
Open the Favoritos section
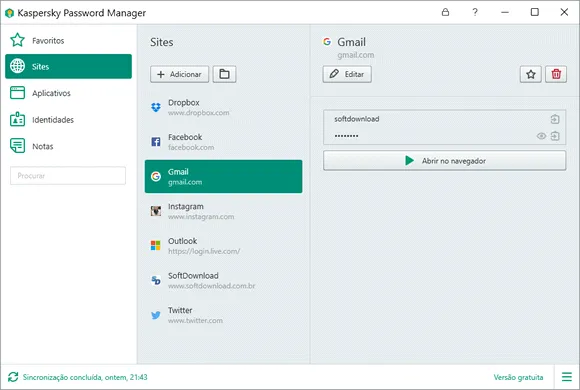click(68, 40)
